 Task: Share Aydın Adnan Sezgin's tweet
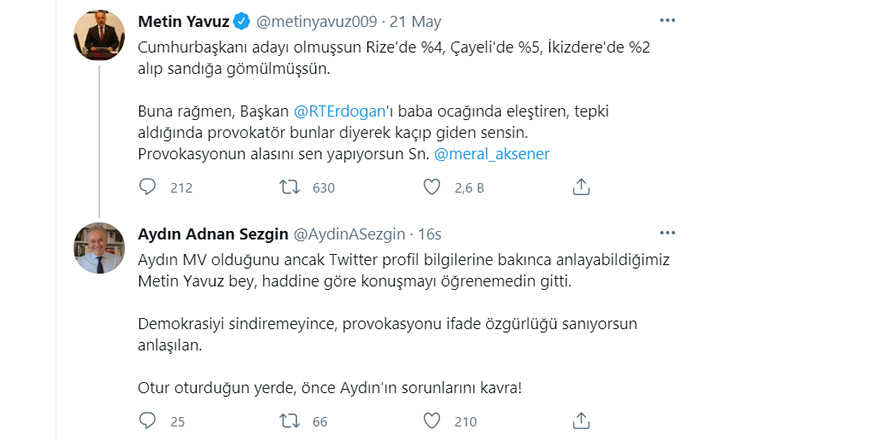coord(581,421)
